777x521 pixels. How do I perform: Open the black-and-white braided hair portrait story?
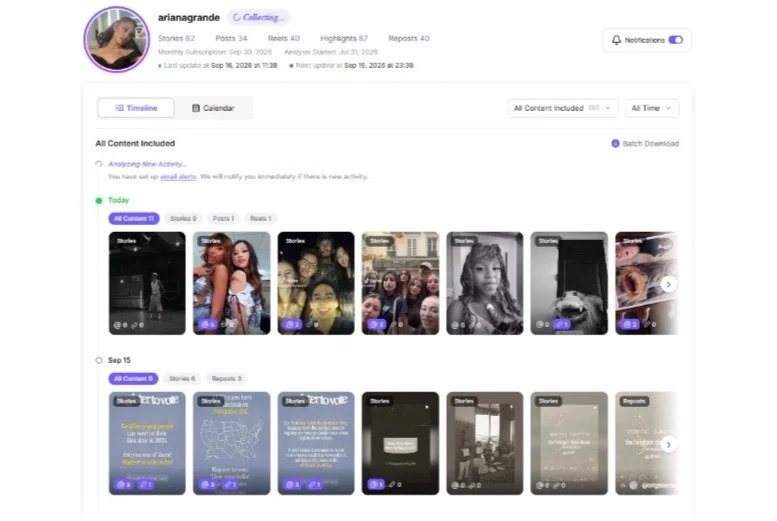coord(485,283)
